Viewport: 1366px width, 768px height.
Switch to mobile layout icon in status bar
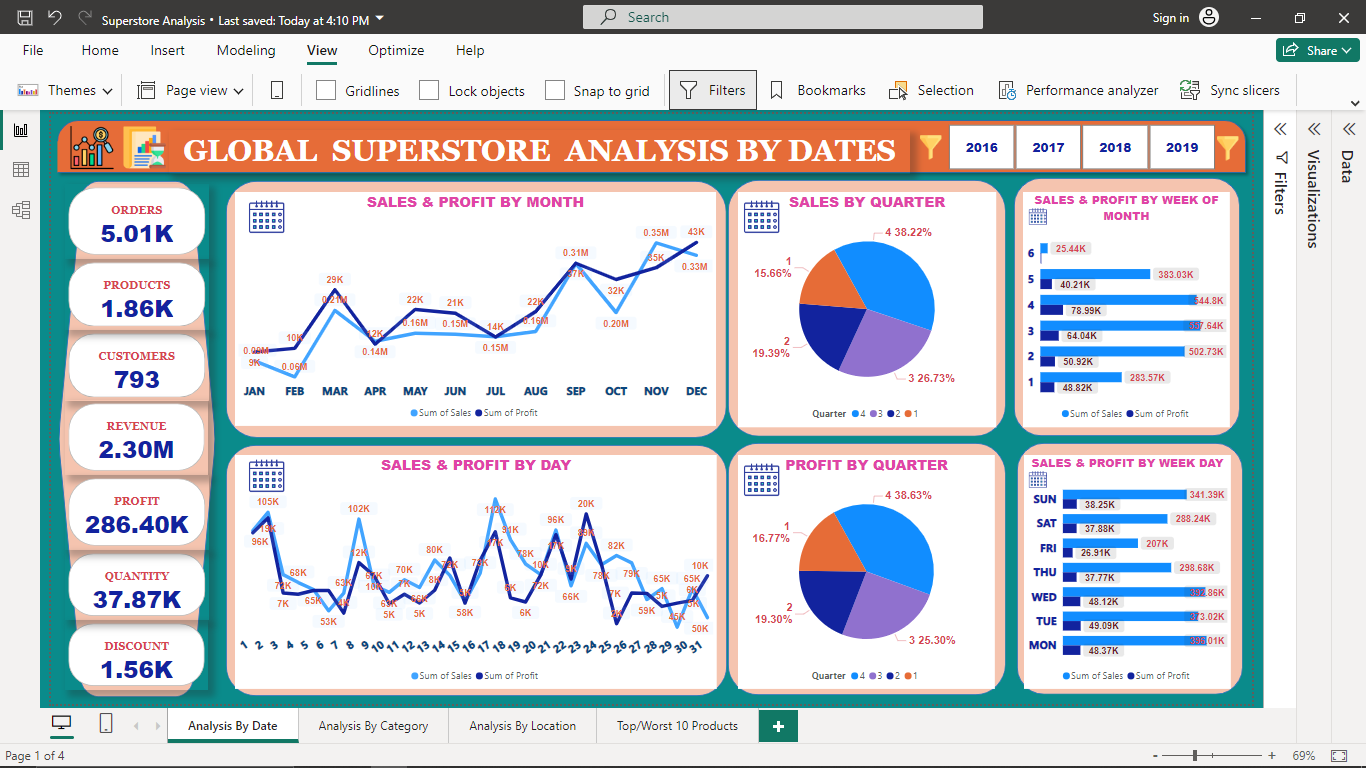point(106,724)
